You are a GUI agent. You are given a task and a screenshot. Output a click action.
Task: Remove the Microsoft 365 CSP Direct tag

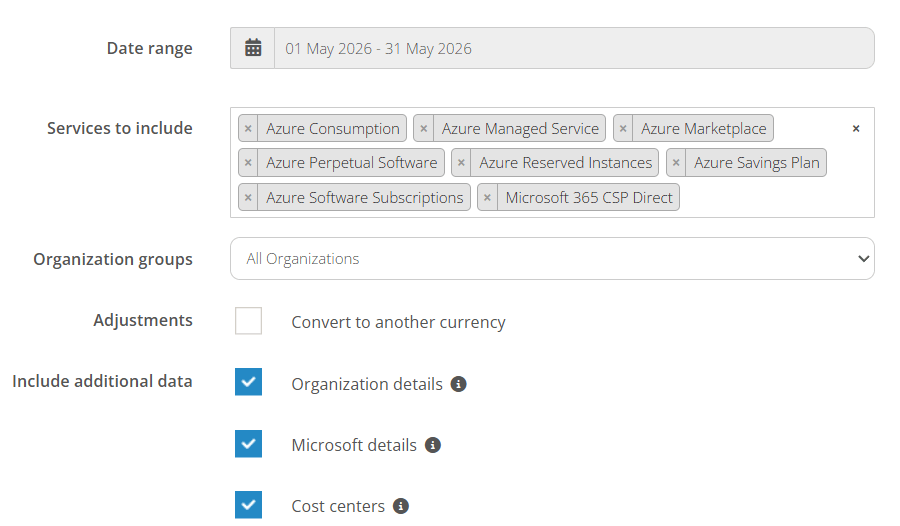(487, 198)
